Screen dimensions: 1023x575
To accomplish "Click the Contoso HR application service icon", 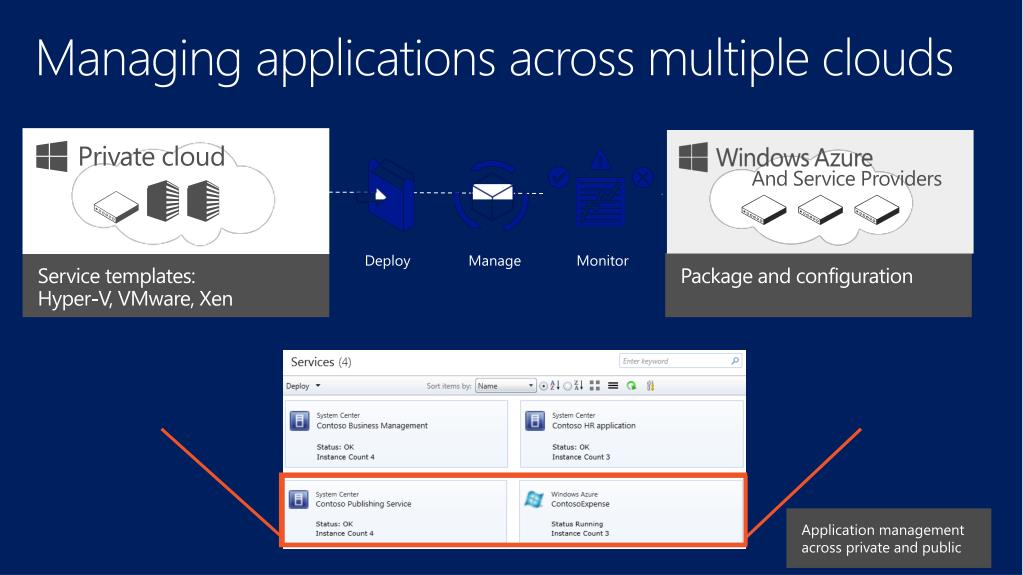I will (535, 421).
